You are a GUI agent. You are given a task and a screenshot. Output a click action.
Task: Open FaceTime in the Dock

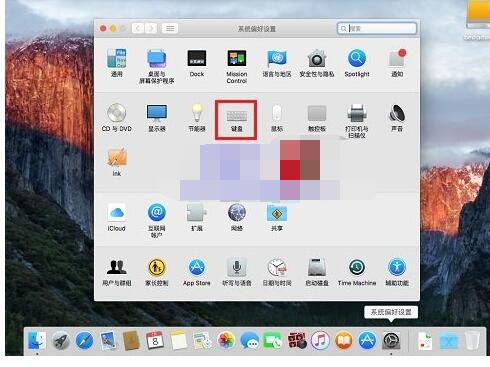273,341
